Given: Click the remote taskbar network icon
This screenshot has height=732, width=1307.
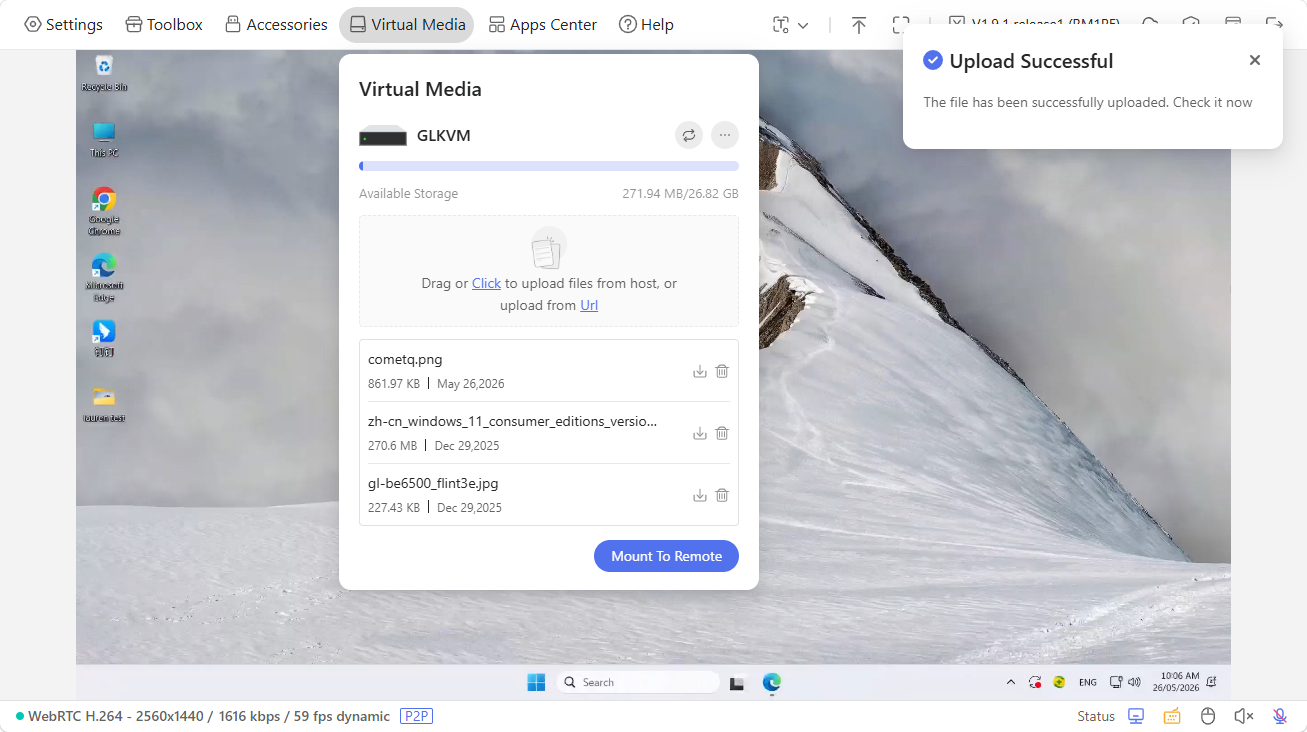Looking at the screenshot, I should coord(1116,682).
